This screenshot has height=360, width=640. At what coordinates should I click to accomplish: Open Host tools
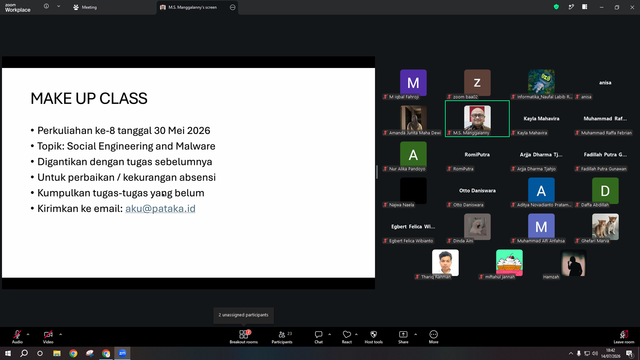click(x=373, y=337)
